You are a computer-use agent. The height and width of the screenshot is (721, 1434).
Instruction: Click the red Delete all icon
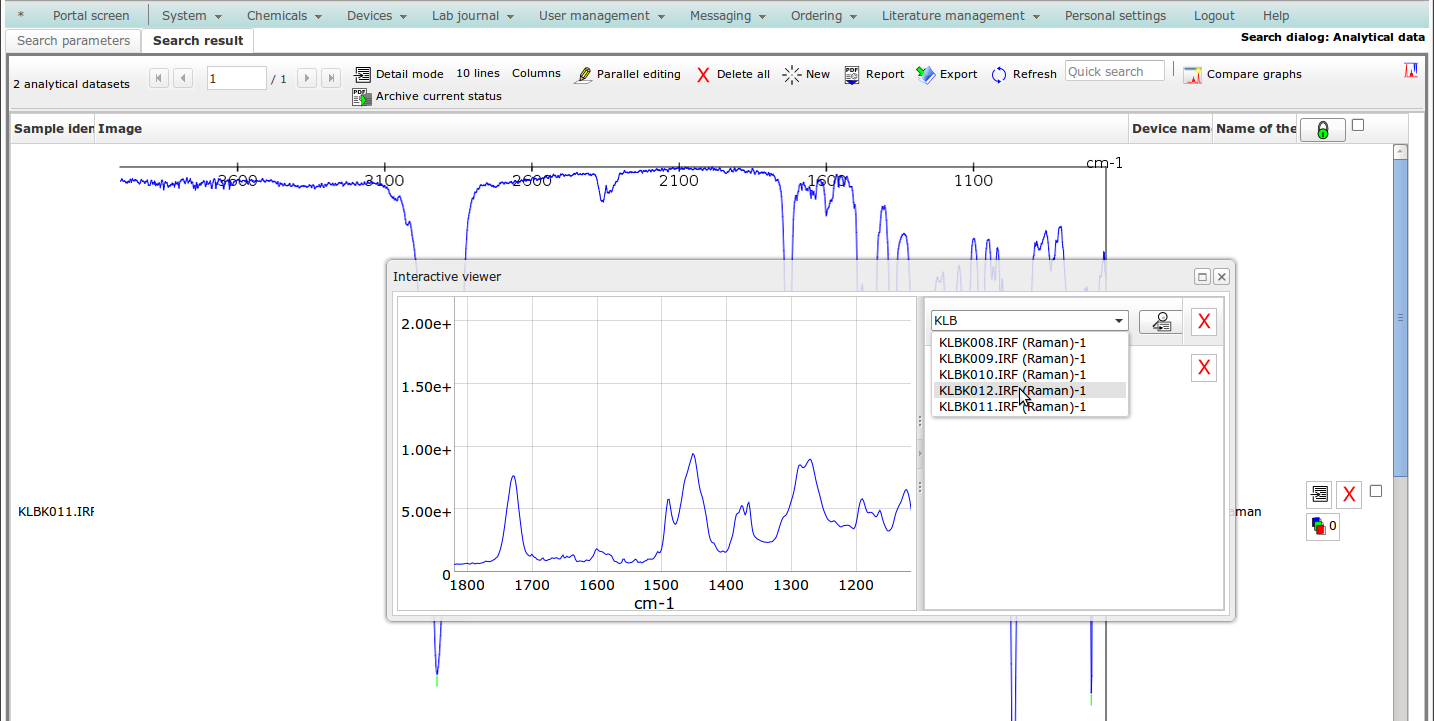[x=703, y=75]
